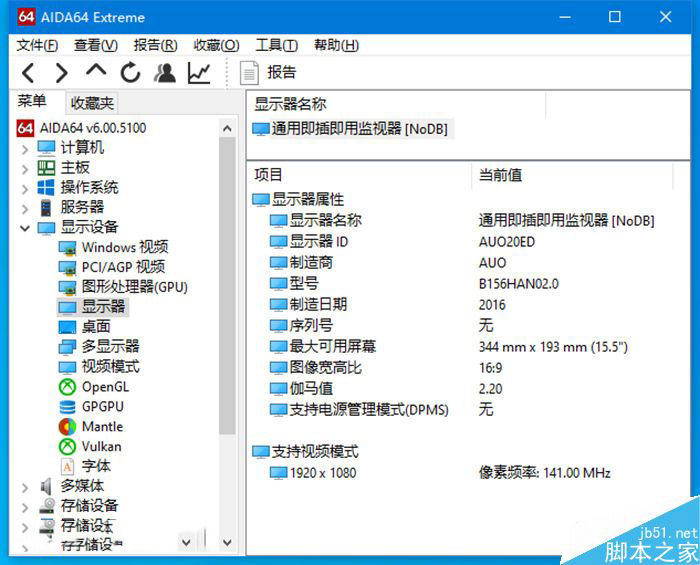Select PCI/AGP 视频 tree item
Screen dimensions: 700x565
pyautogui.click(x=112, y=267)
